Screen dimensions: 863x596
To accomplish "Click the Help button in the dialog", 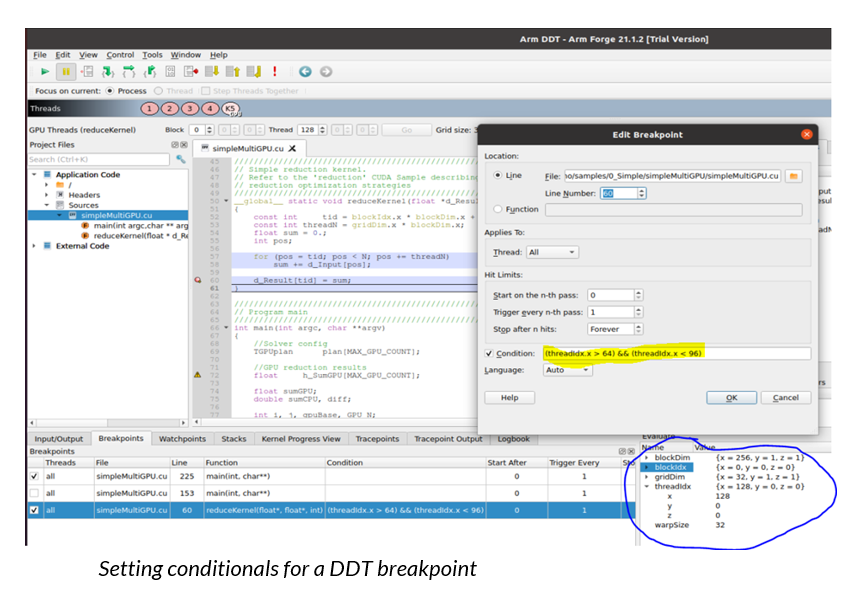I will coord(510,397).
